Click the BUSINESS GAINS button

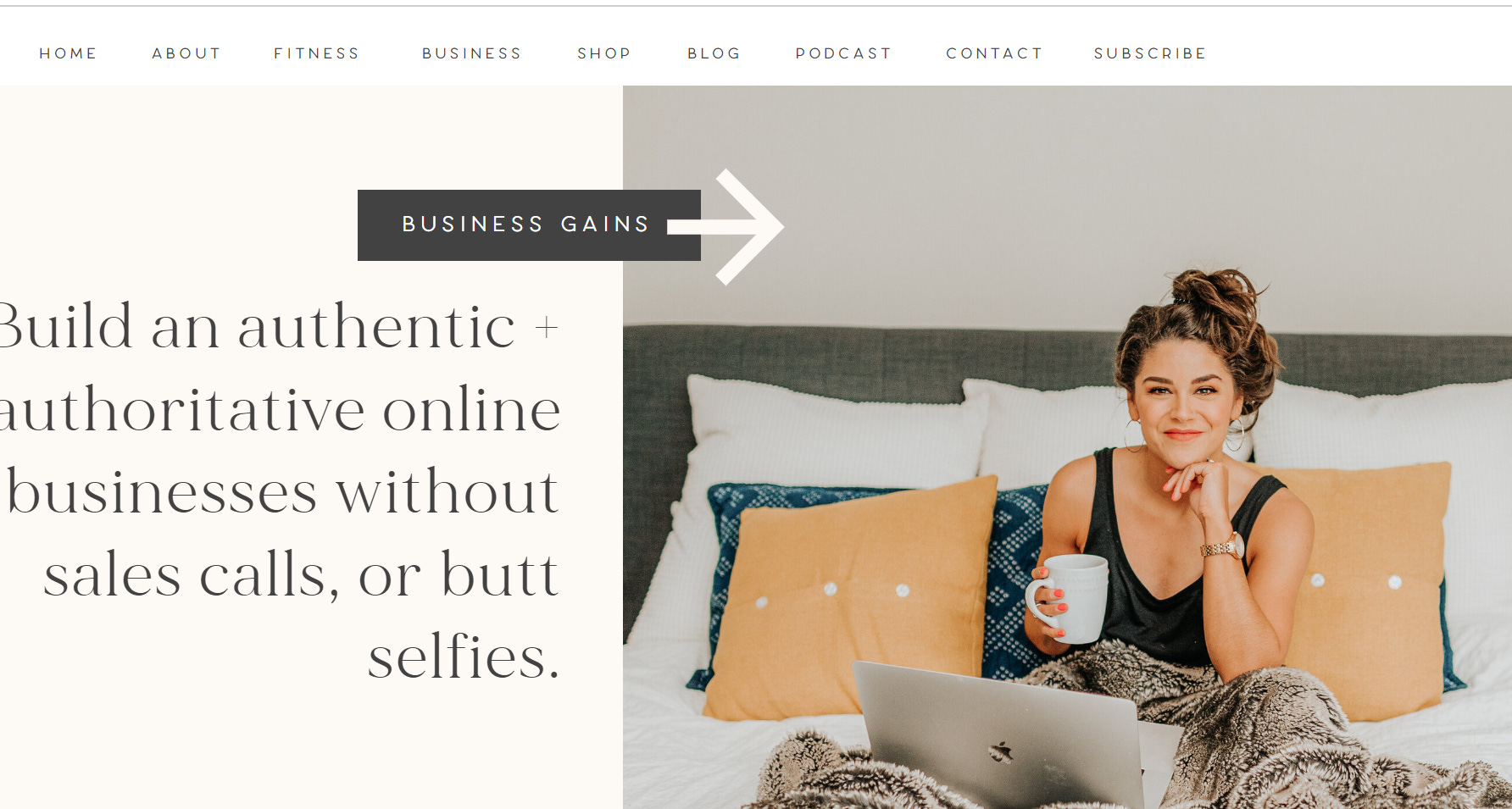(x=529, y=225)
